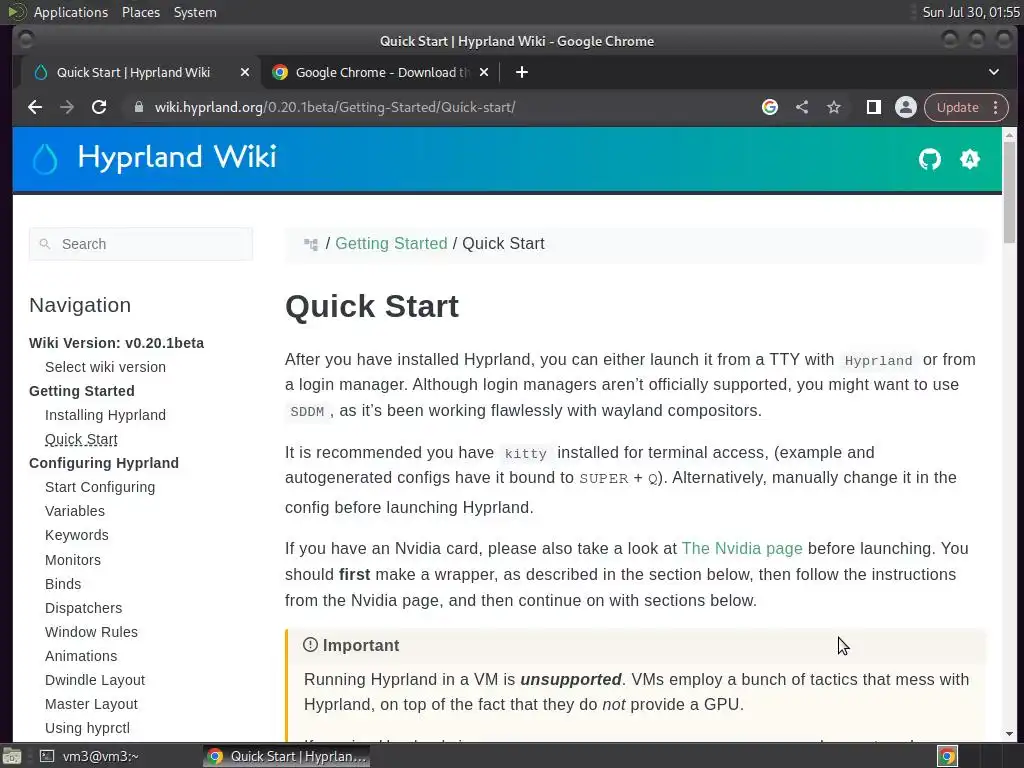Open Select wiki version link
This screenshot has width=1024, height=768.
105,367
